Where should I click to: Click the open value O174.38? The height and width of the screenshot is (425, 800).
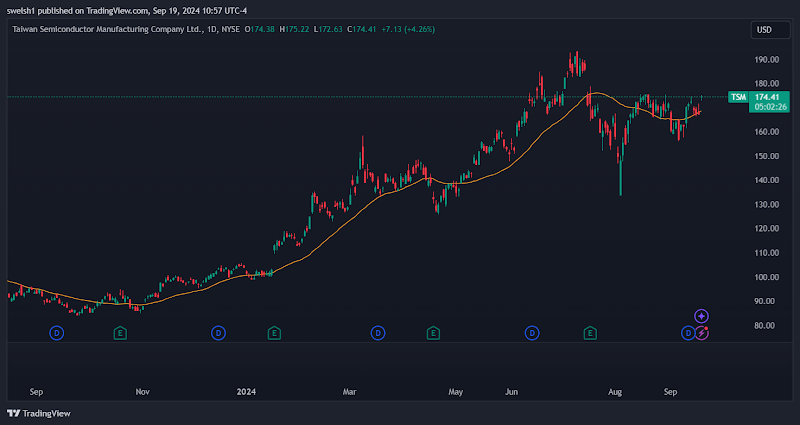click(x=260, y=30)
